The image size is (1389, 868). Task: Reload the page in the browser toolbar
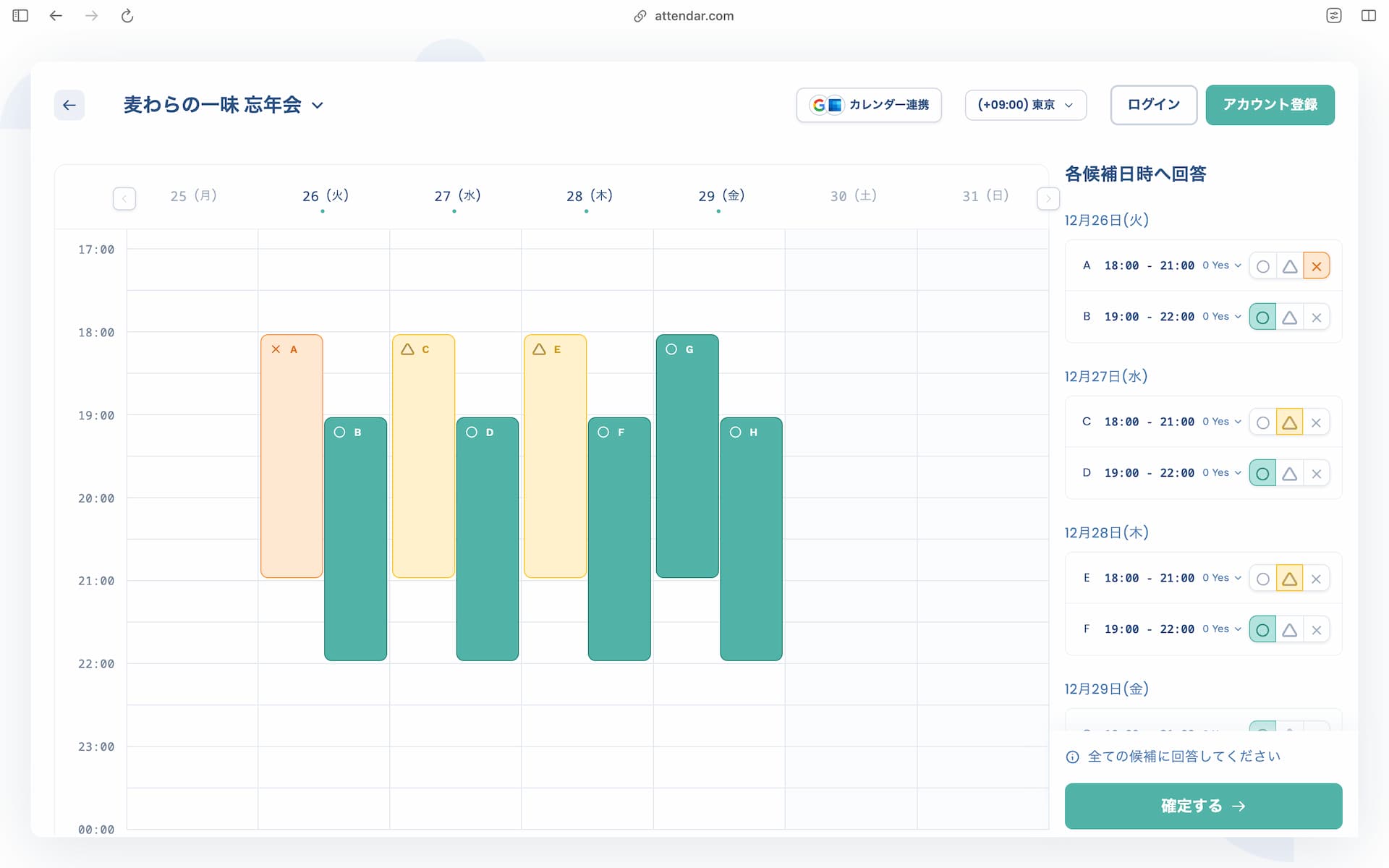[127, 15]
